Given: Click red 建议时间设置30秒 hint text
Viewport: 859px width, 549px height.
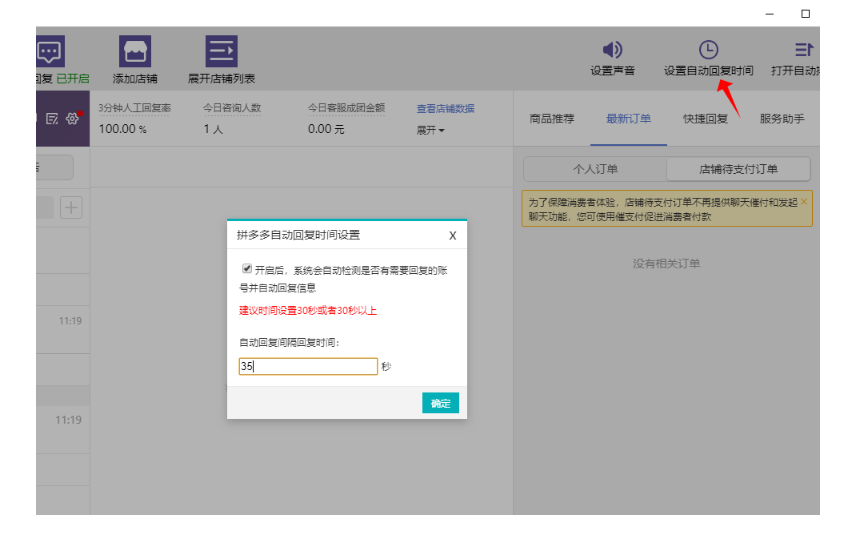Looking at the screenshot, I should (308, 311).
